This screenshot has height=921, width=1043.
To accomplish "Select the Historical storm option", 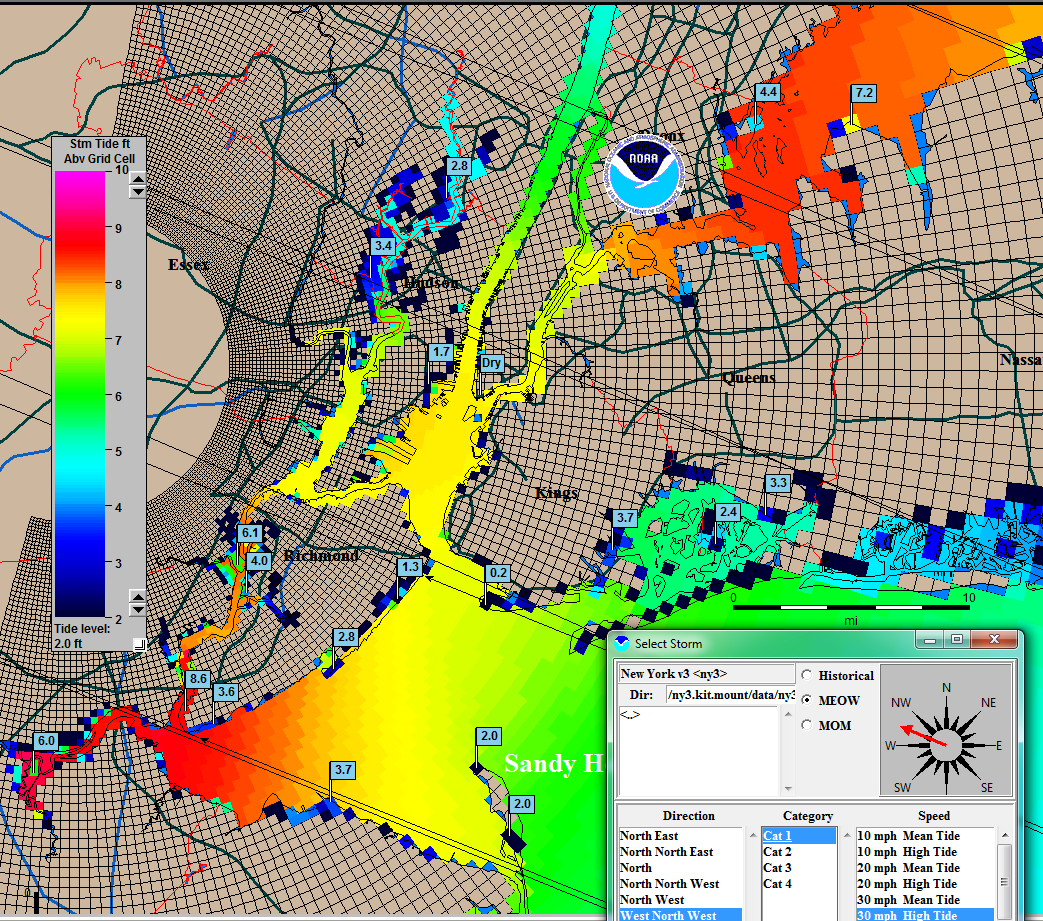I will [x=807, y=675].
